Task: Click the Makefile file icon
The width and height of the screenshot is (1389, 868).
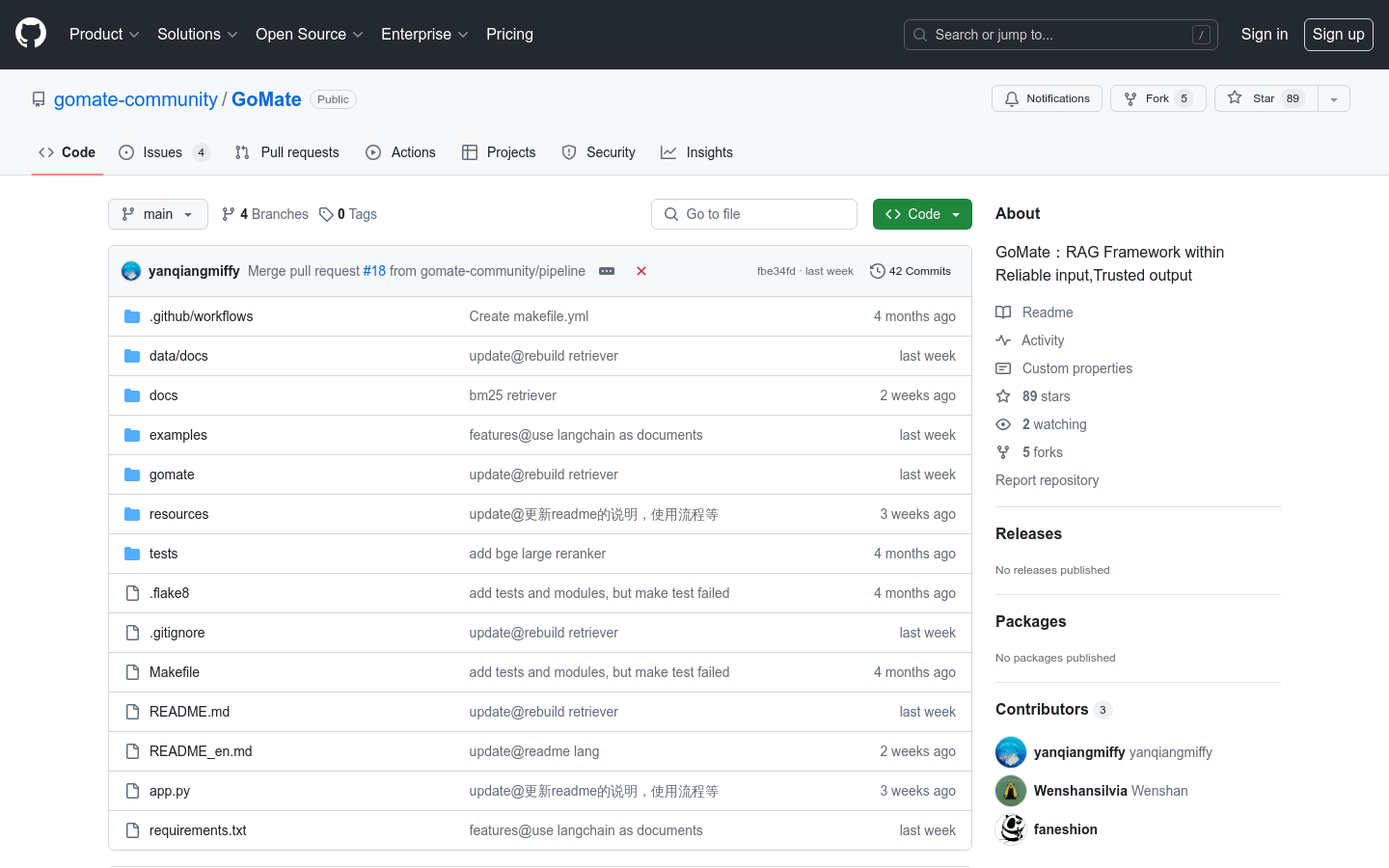Action: pos(132,672)
